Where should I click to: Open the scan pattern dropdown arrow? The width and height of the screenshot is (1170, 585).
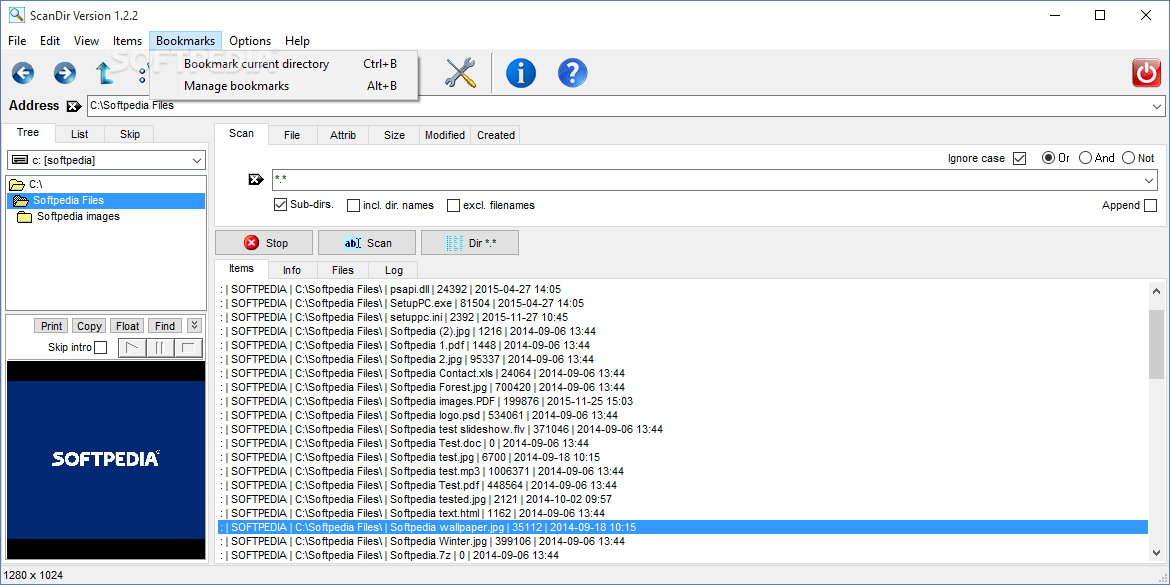coord(1150,180)
